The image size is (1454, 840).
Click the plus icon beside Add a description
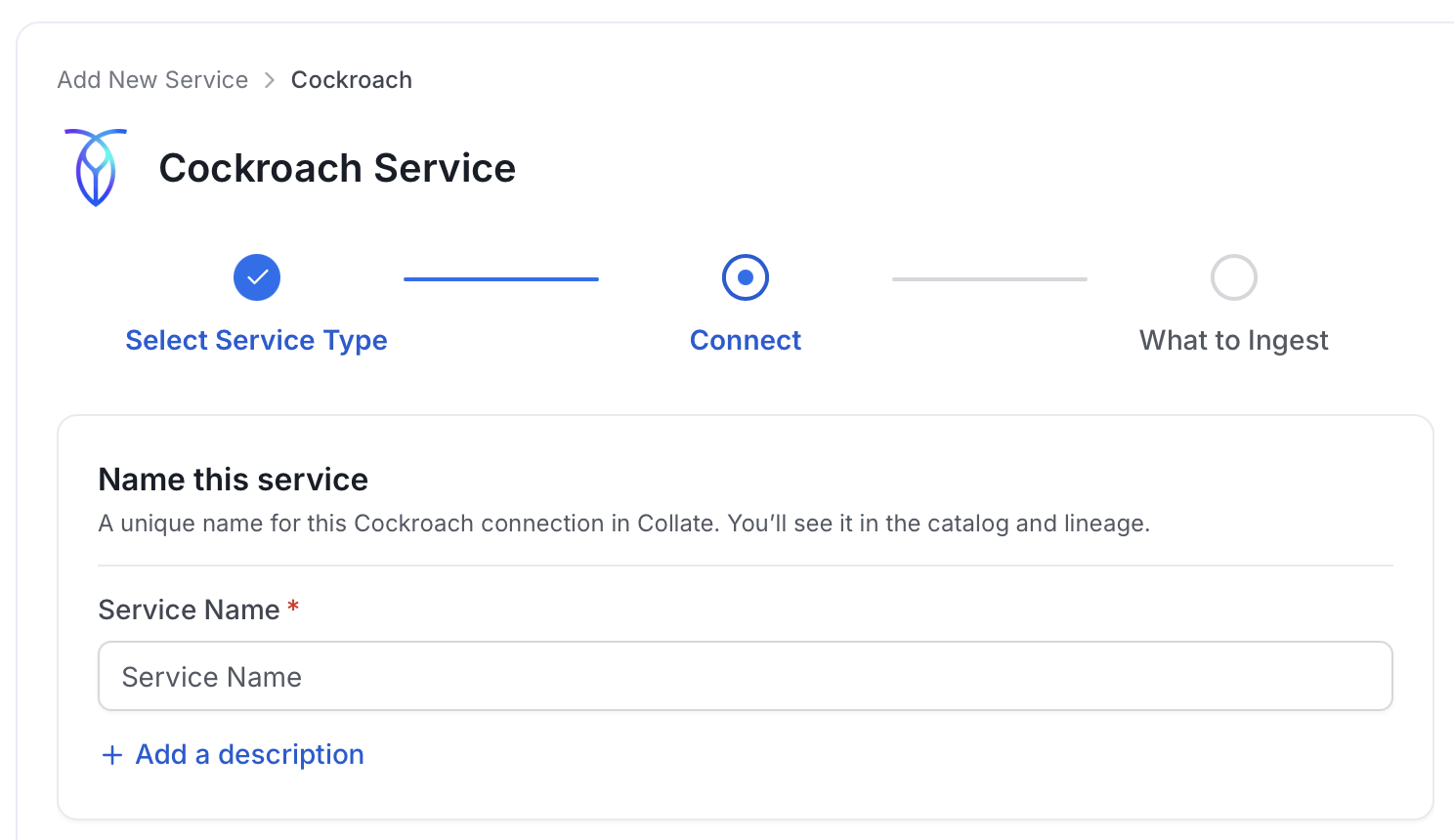(112, 755)
